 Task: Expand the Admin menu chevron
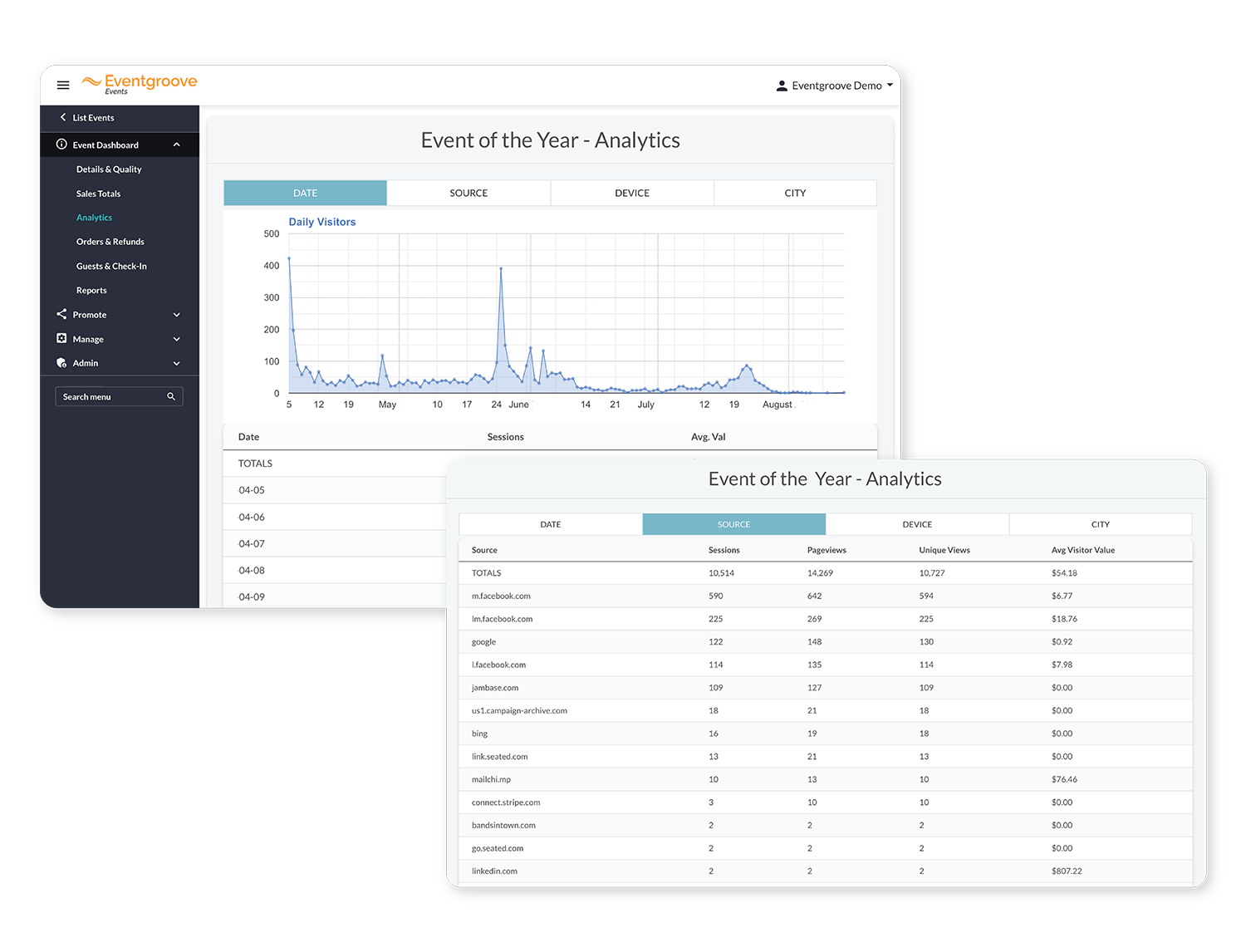[x=176, y=363]
